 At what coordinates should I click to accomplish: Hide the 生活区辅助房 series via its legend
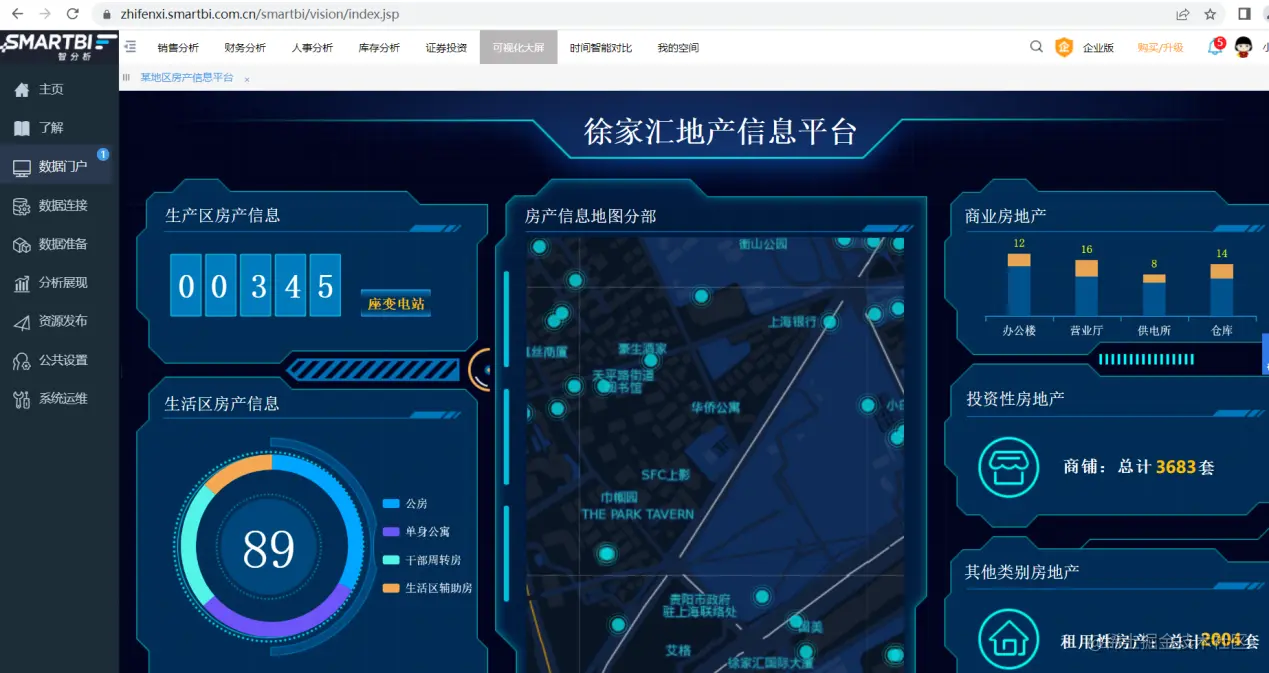[x=417, y=588]
